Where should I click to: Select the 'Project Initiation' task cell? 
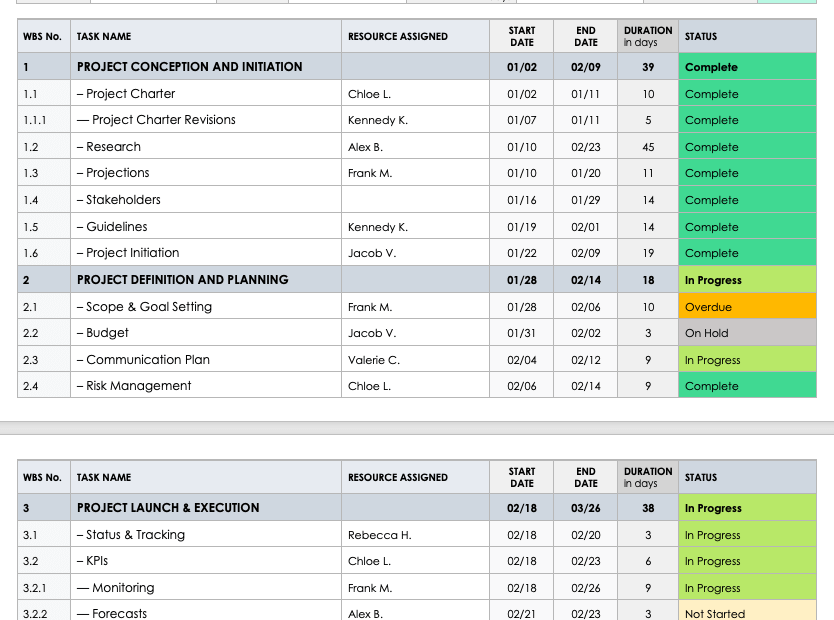[x=206, y=253]
